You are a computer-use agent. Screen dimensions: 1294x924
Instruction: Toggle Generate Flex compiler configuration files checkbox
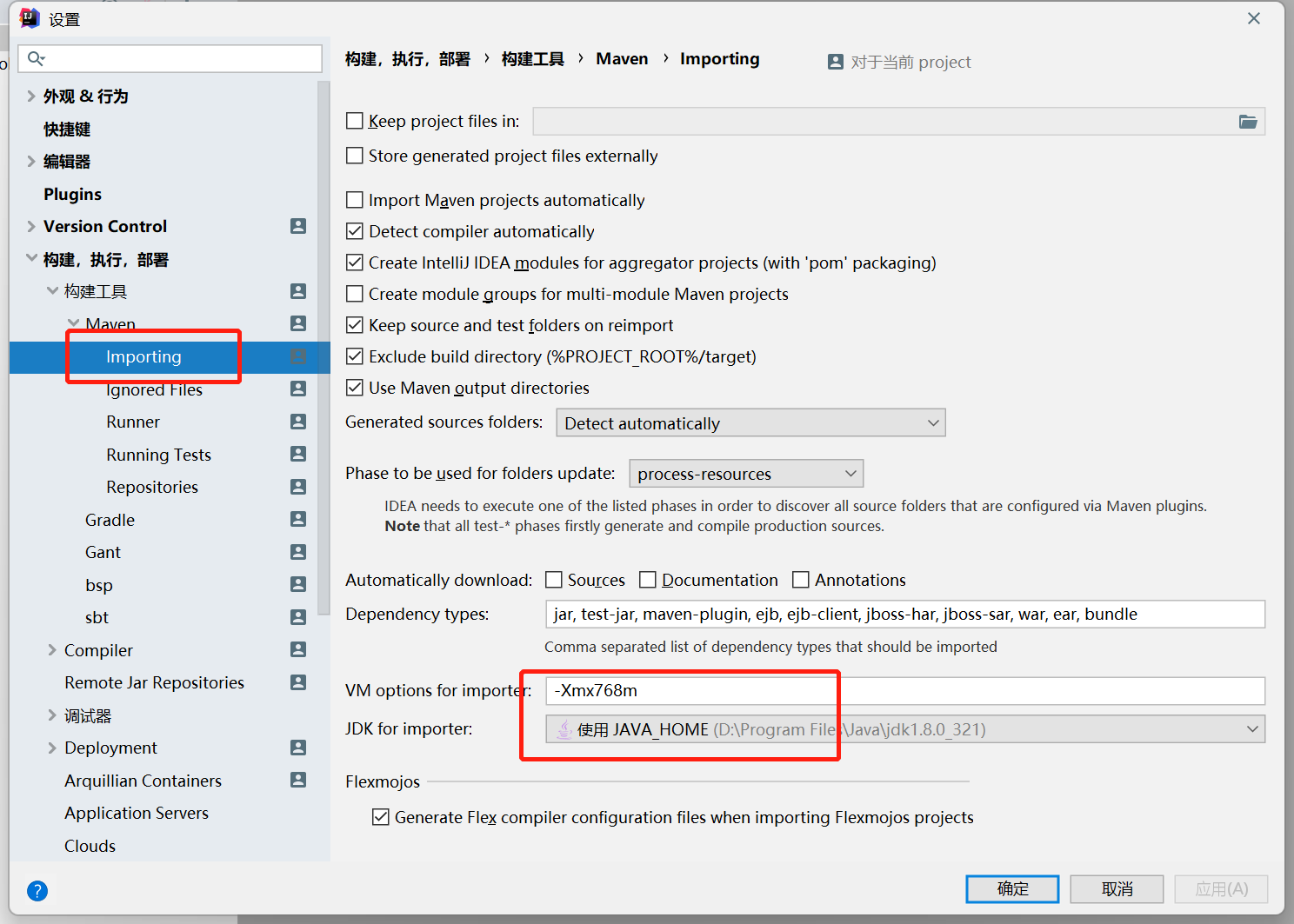coord(381,817)
